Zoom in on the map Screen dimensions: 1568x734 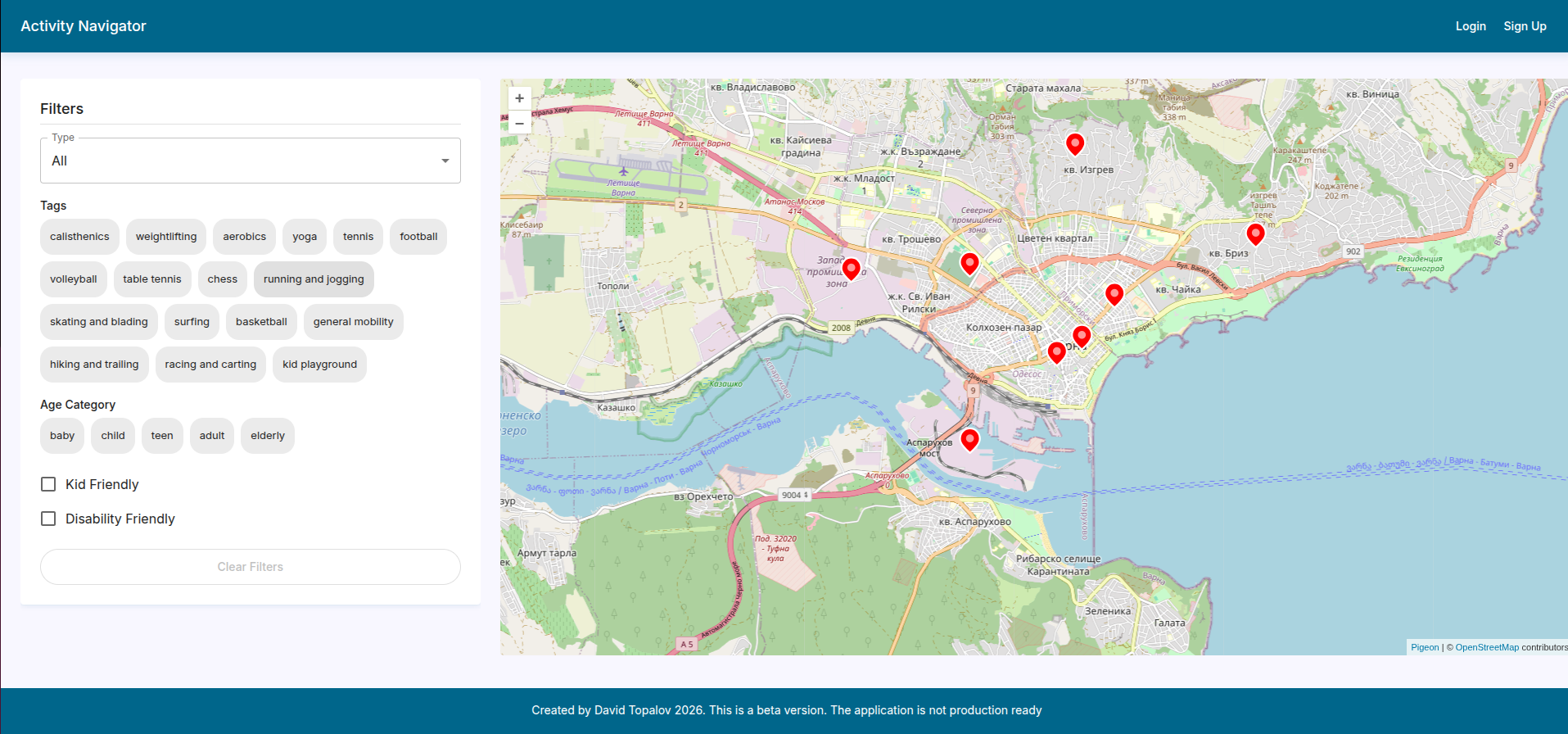tap(519, 98)
